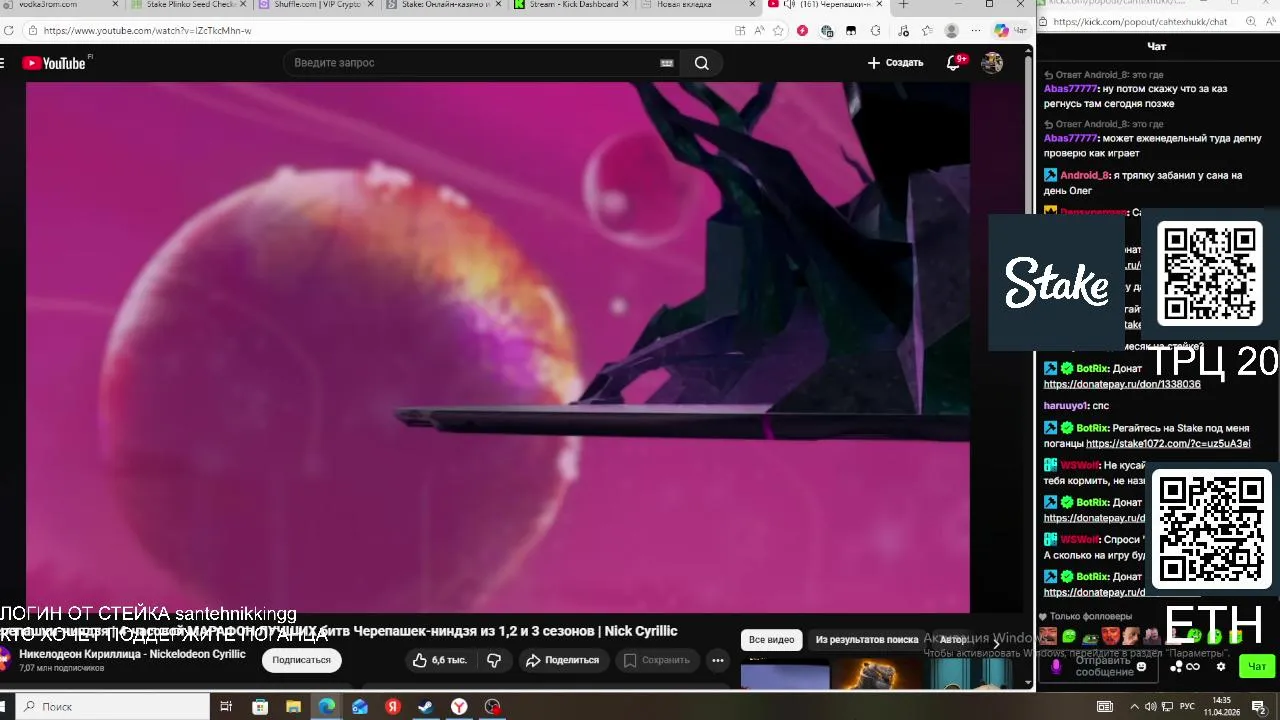Screen dimensions: 1280x720
Task: Open Task View on taskbar
Action: click(x=226, y=707)
